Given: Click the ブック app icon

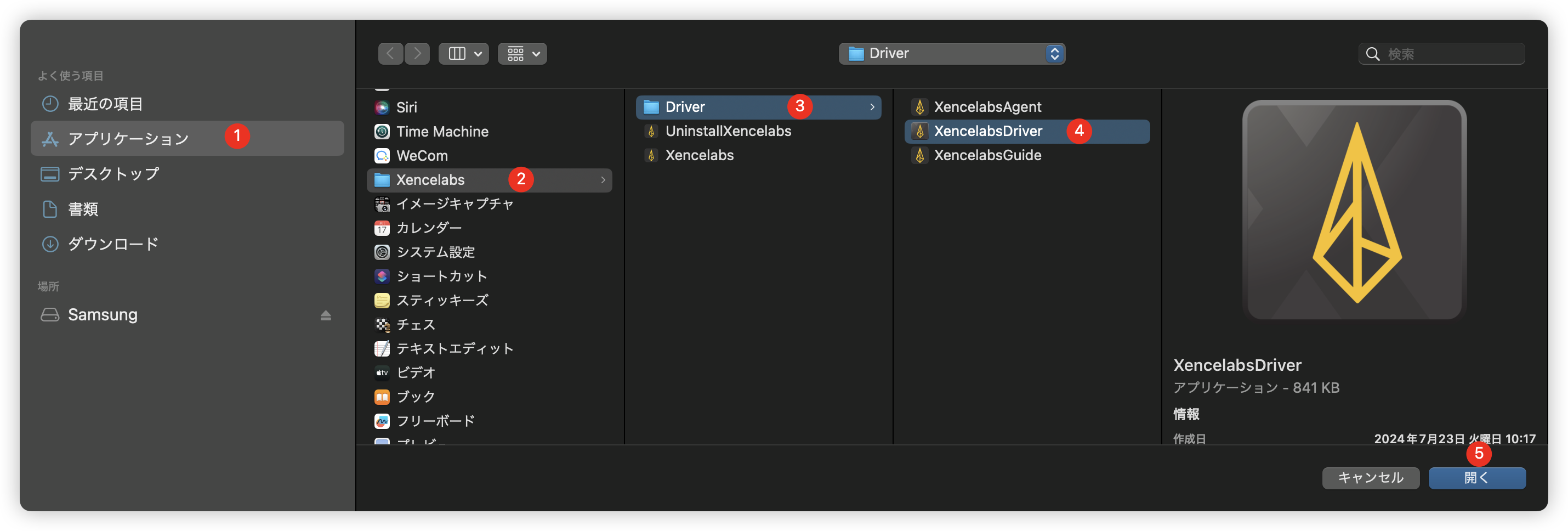Looking at the screenshot, I should (382, 397).
